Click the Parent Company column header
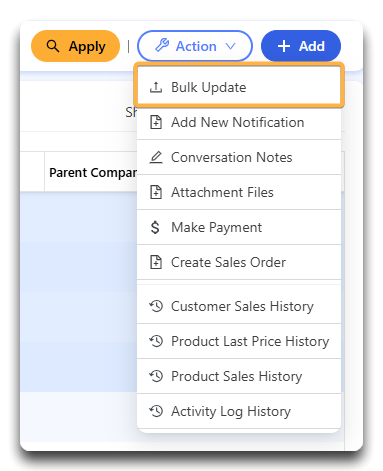This screenshot has width=383, height=471. [91, 172]
